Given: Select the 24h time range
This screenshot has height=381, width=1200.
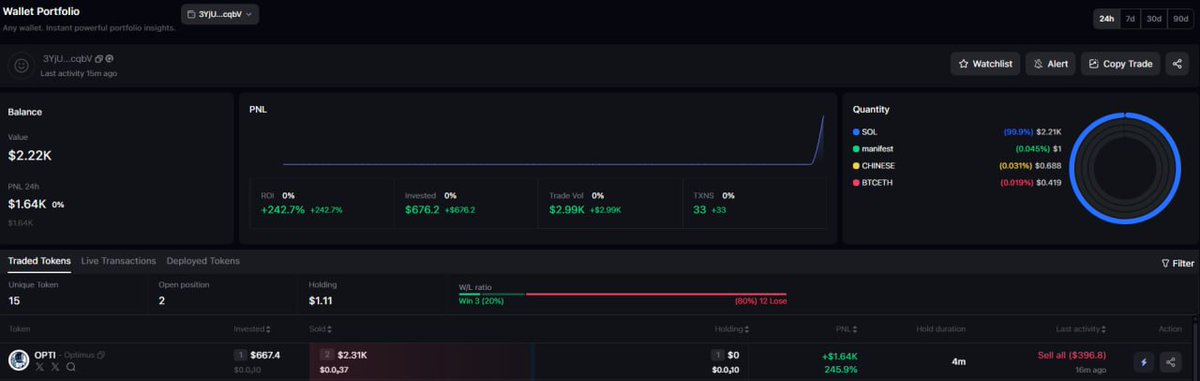Looking at the screenshot, I should click(1107, 19).
